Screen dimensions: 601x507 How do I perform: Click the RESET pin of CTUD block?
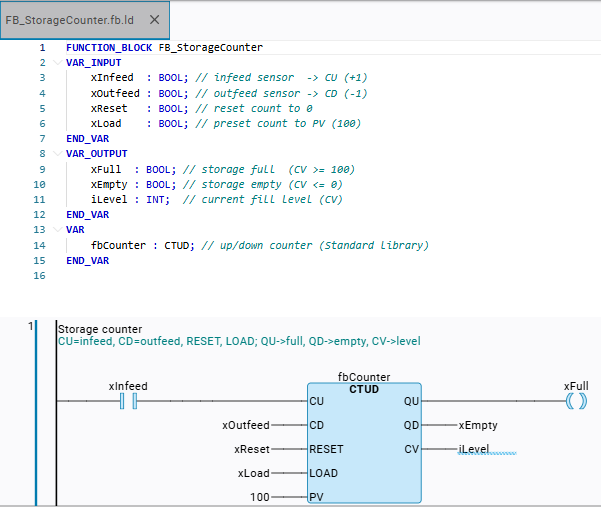click(326, 449)
